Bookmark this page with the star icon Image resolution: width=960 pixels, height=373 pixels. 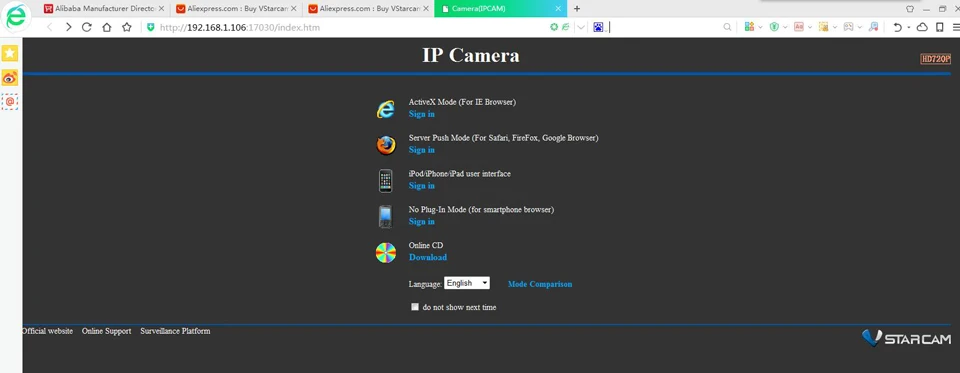[x=127, y=27]
